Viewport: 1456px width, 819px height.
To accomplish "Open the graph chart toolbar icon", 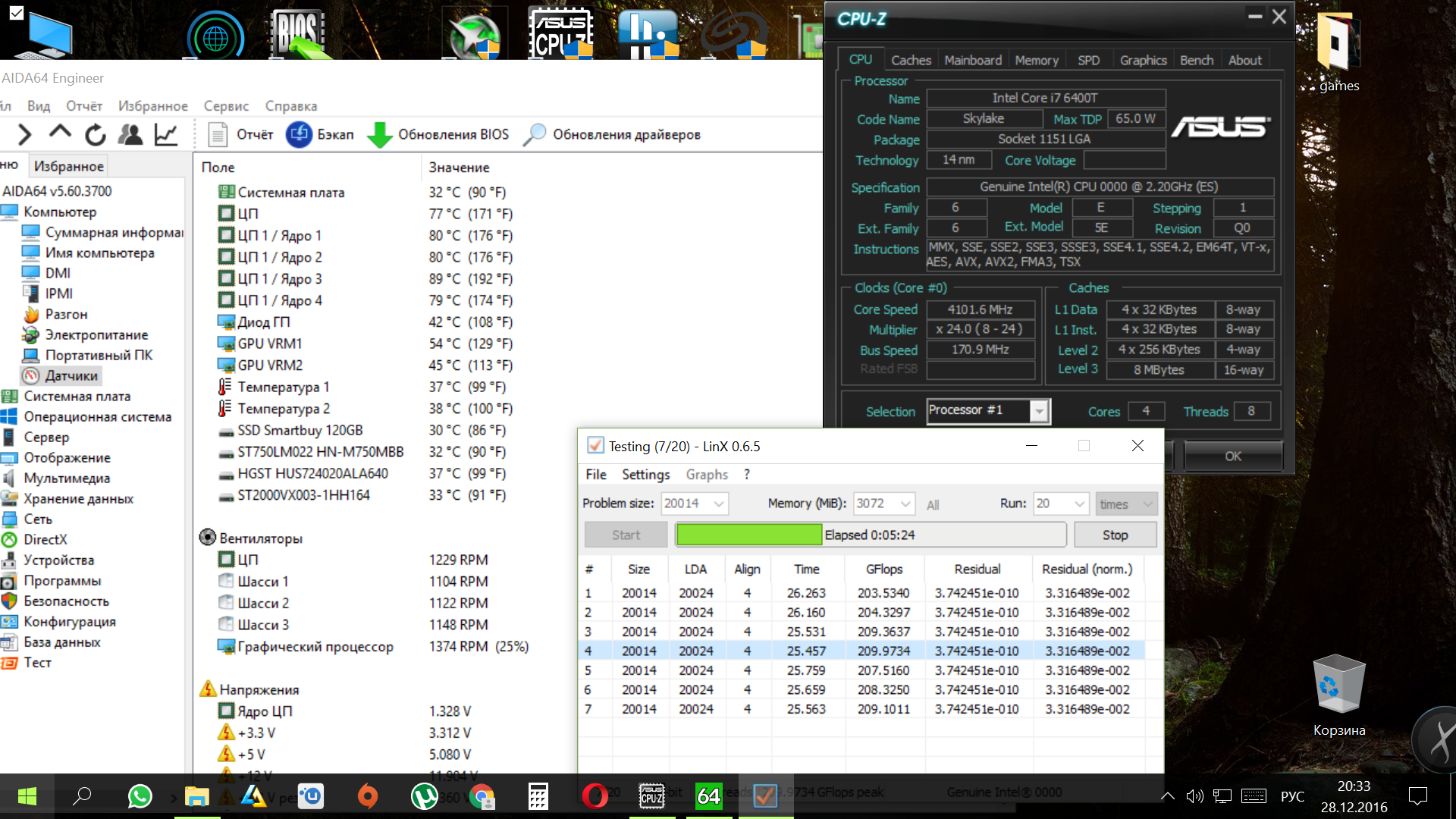I will 165,135.
